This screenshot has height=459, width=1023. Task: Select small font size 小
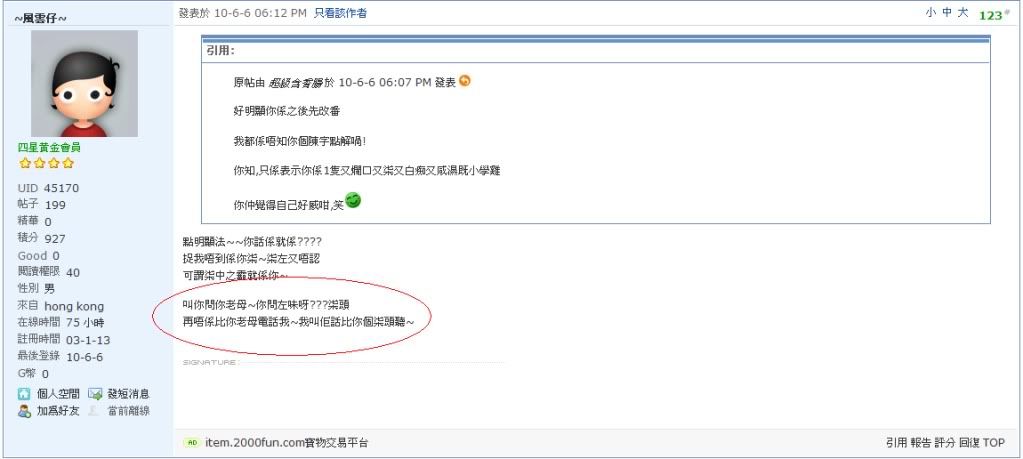tap(930, 13)
